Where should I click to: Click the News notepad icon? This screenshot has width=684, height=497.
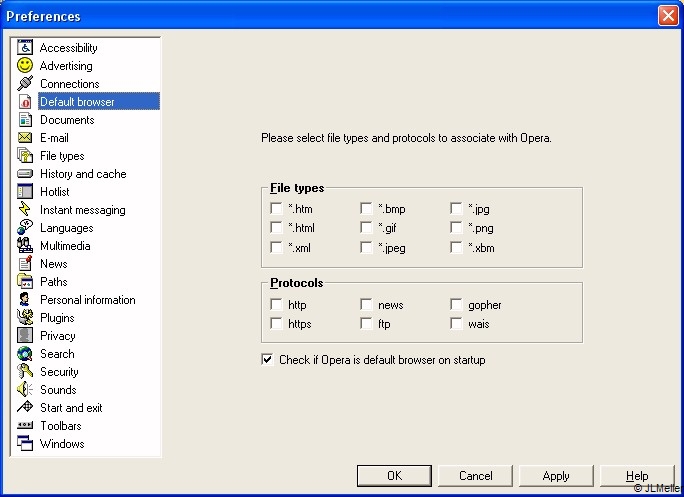point(25,264)
